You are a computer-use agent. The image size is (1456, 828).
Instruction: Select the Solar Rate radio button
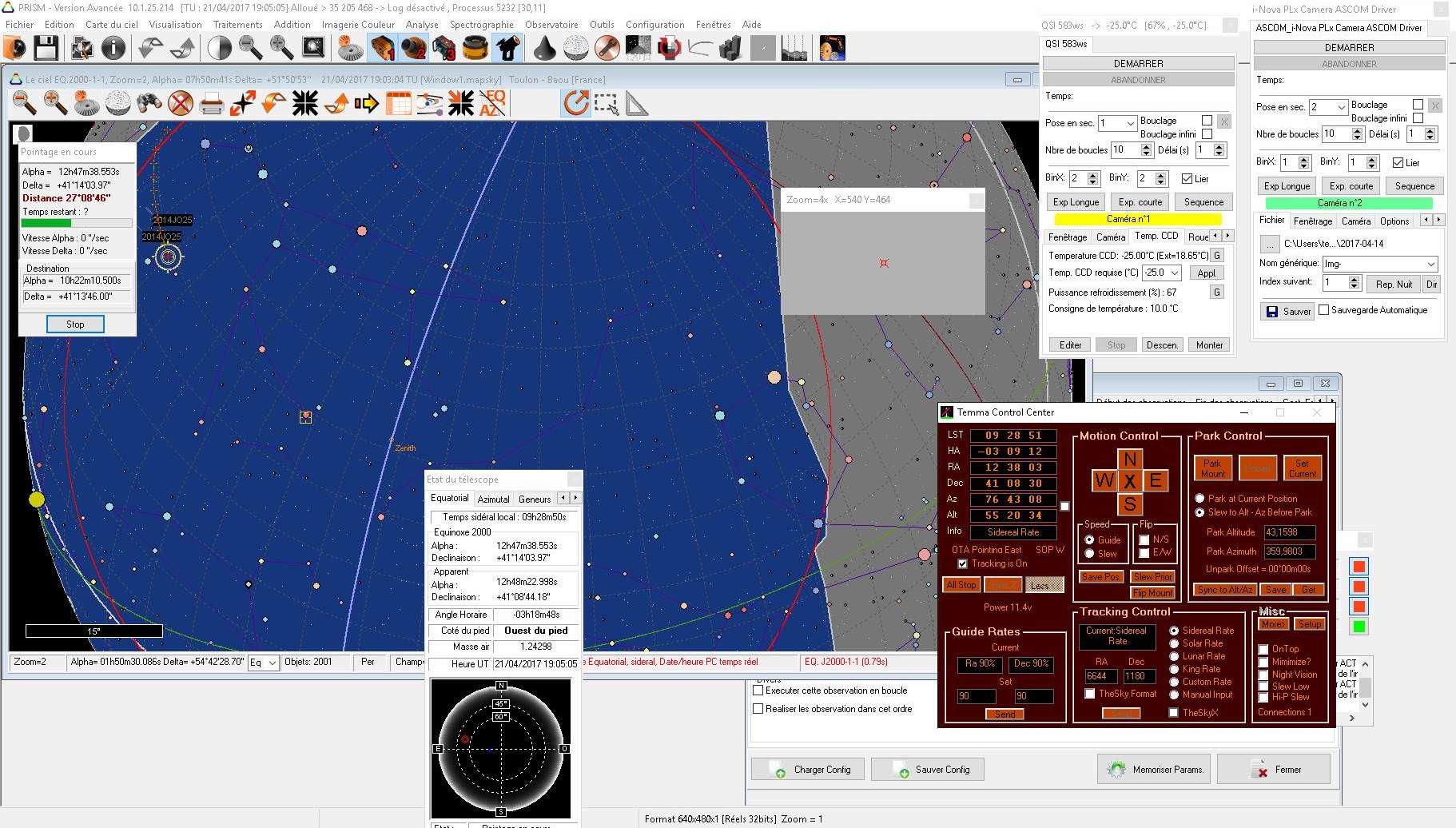(1174, 643)
